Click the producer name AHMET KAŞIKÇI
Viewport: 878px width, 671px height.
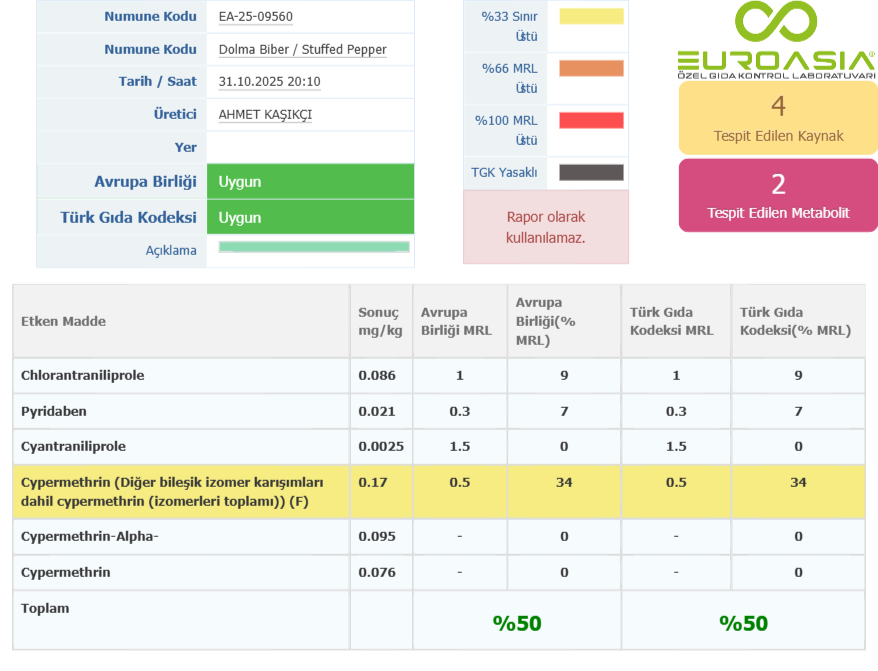click(265, 114)
